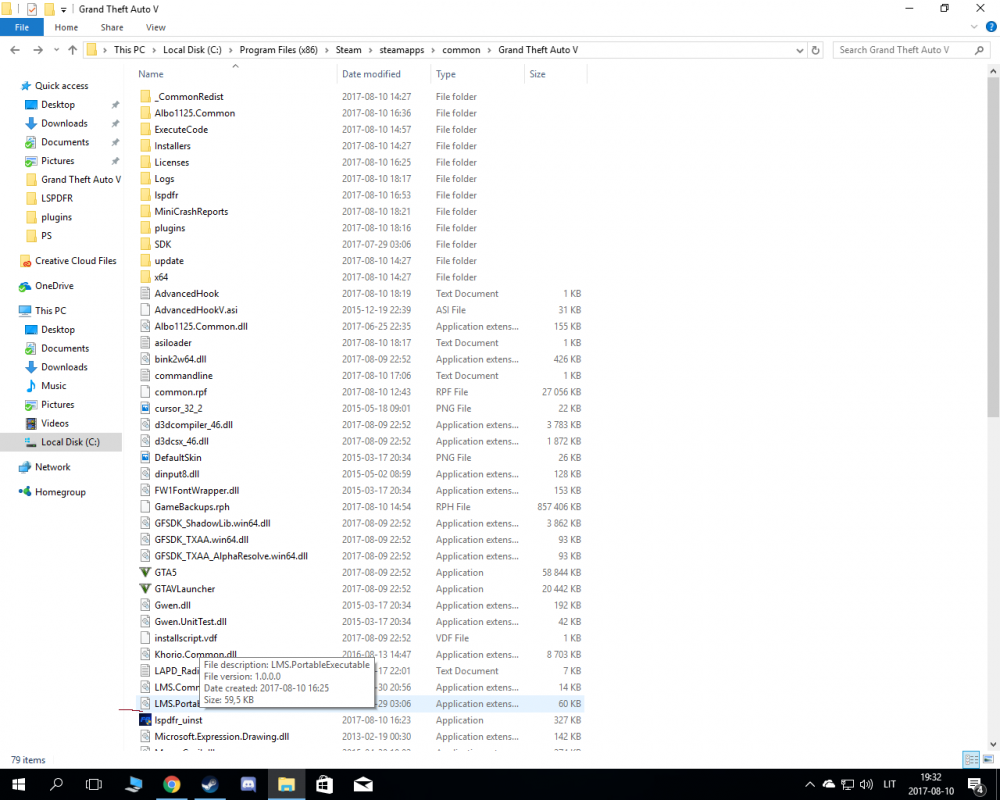
Task: Expand the chevron after This PC breadcrumb
Action: point(154,50)
